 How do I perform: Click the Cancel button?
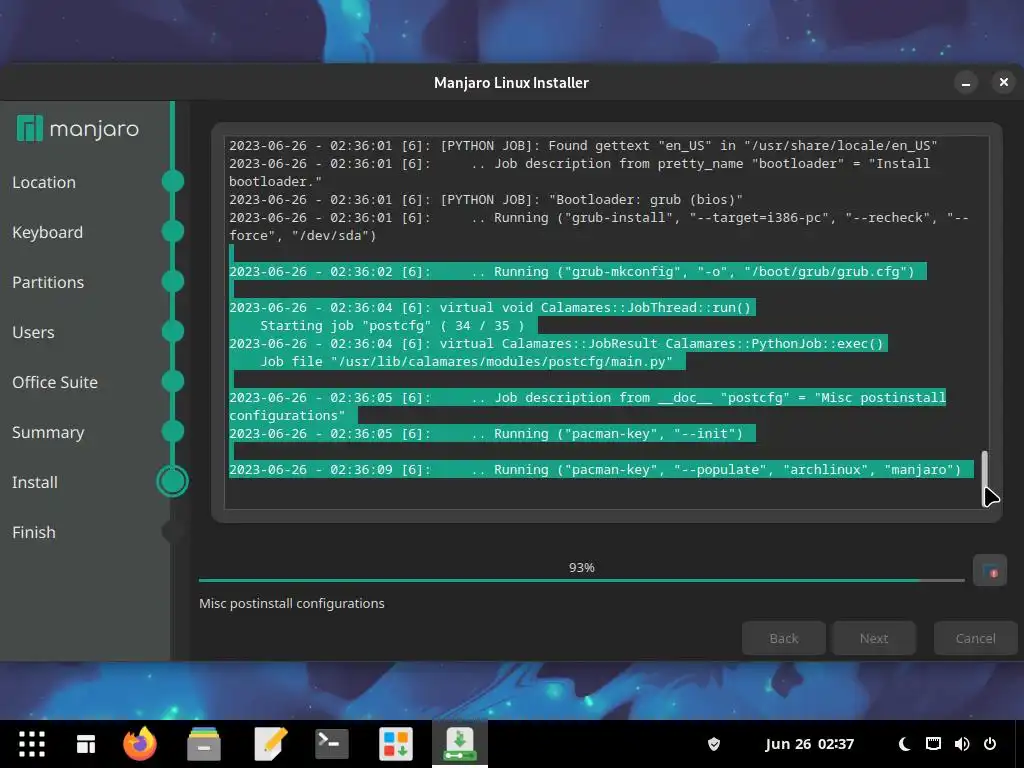(x=976, y=638)
